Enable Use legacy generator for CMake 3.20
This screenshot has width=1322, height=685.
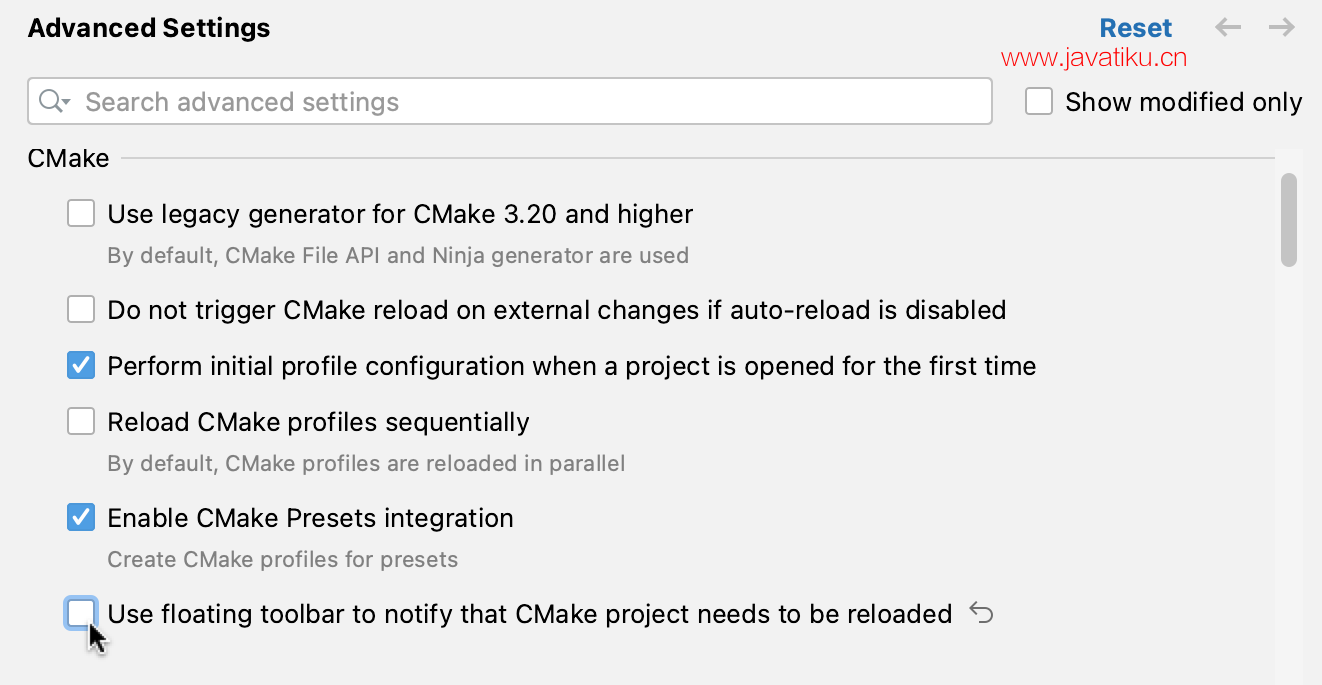coord(81,213)
